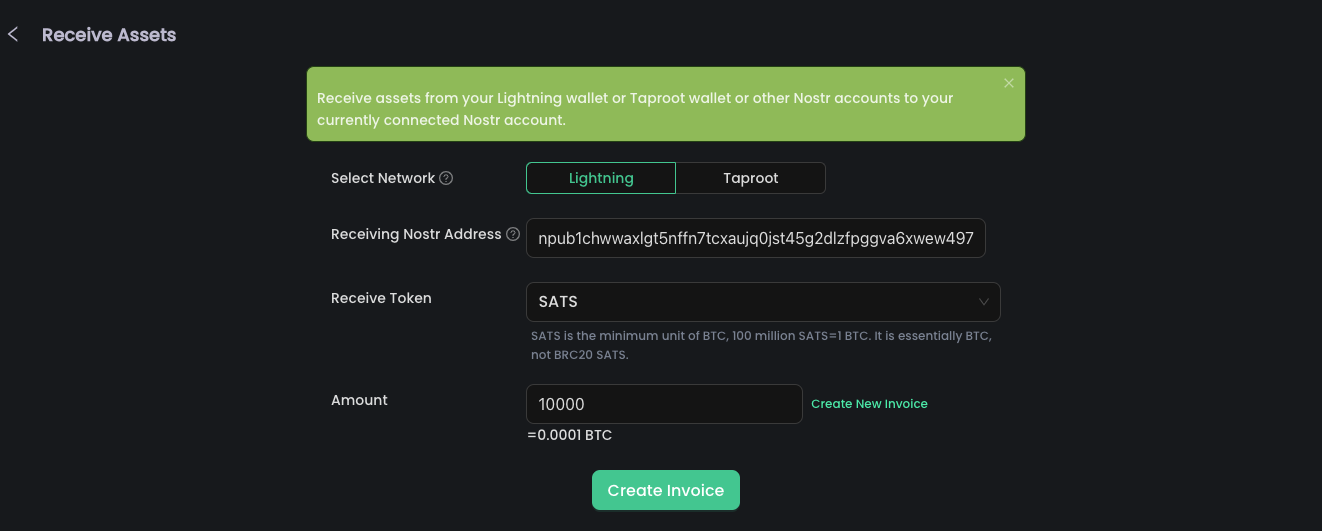Click the Receive Assets page title
The image size is (1322, 531).
(x=109, y=35)
